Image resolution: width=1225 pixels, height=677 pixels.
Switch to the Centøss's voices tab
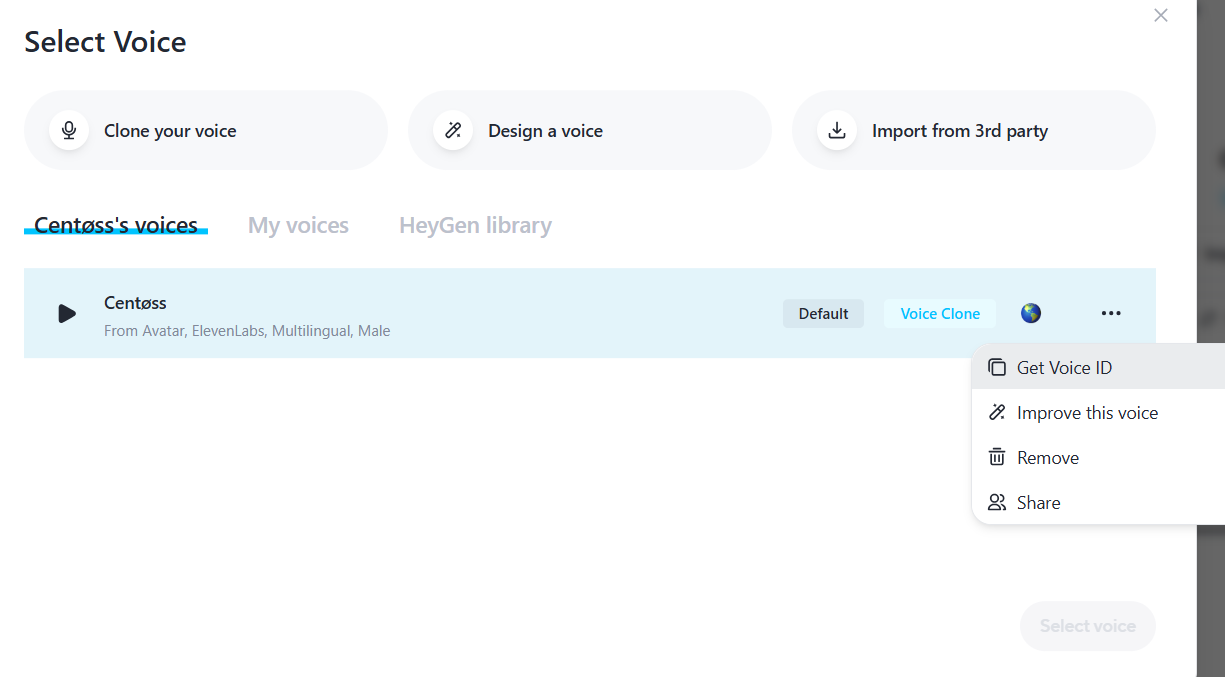tap(116, 225)
